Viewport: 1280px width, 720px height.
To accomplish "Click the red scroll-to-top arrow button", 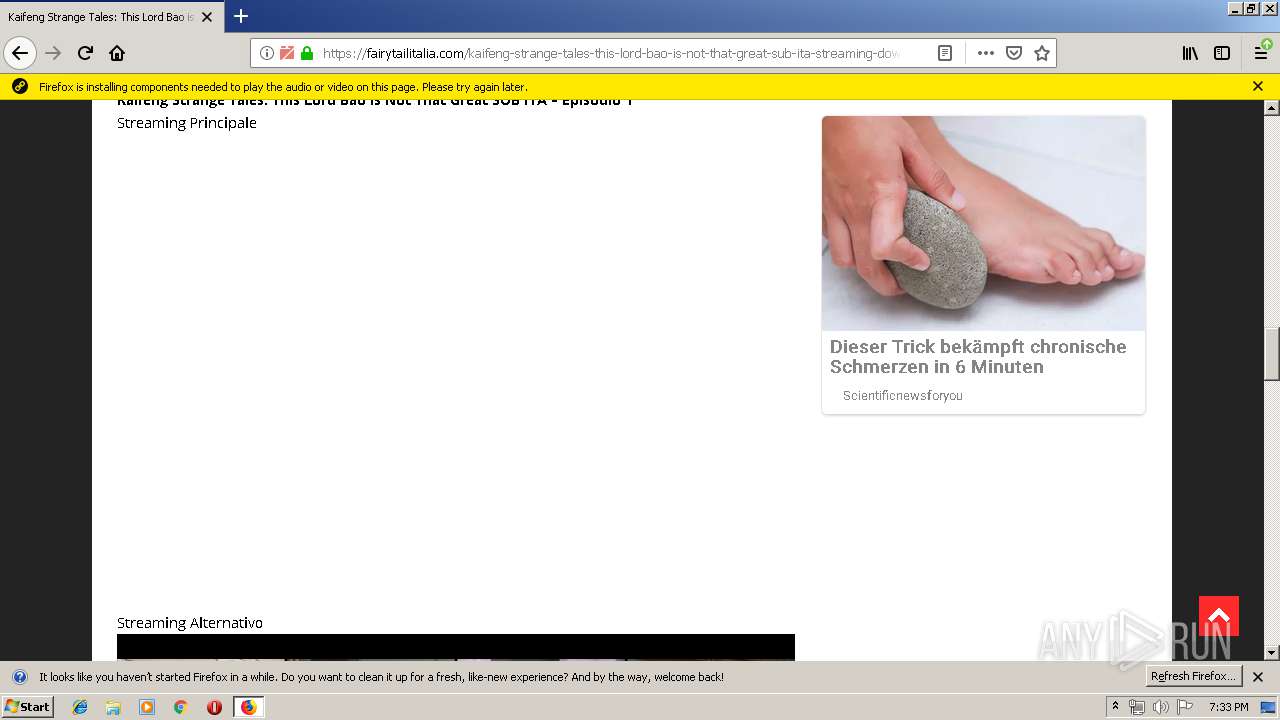I will pos(1219,616).
